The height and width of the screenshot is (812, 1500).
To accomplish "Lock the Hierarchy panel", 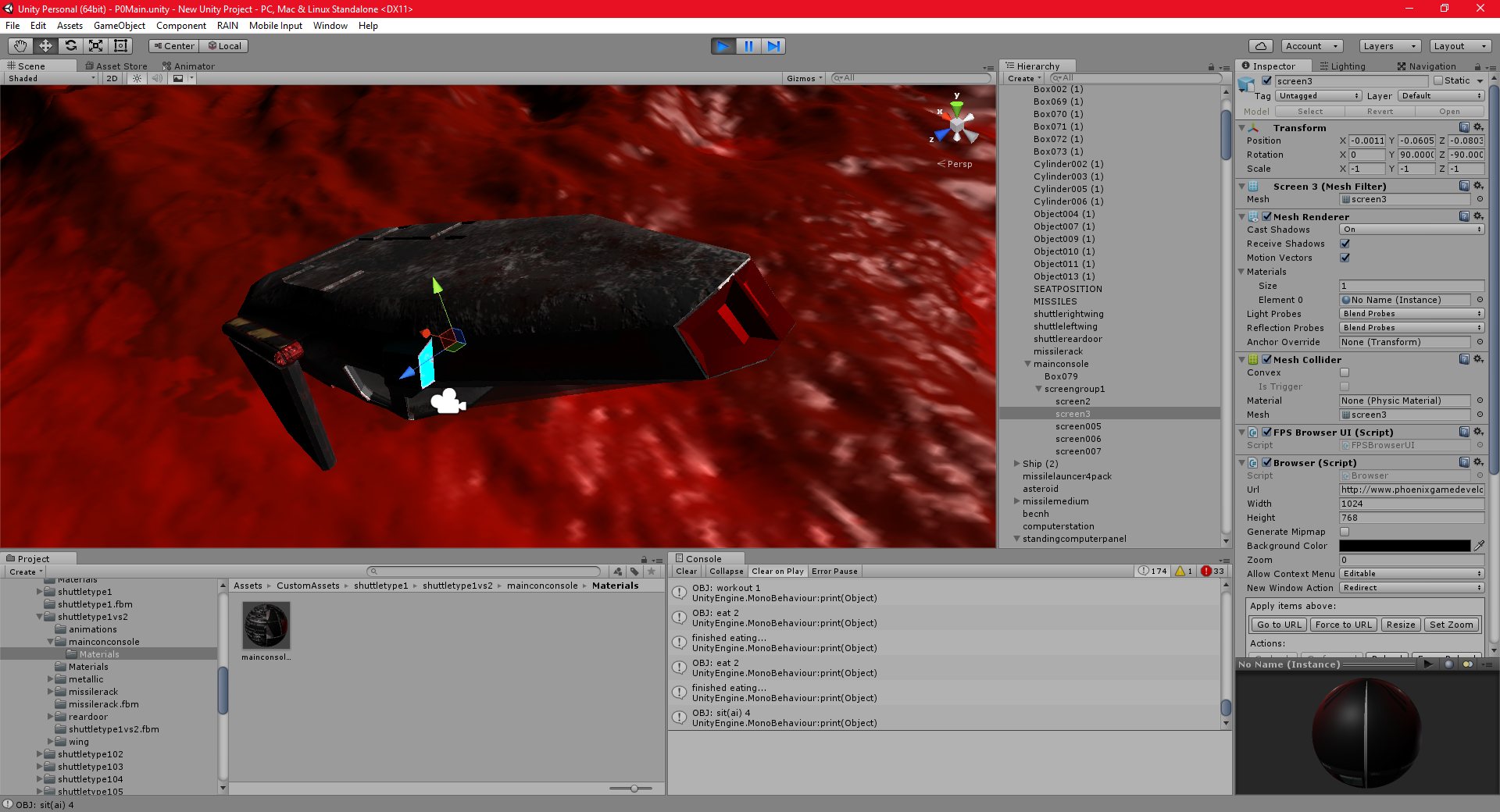I will (x=1211, y=66).
